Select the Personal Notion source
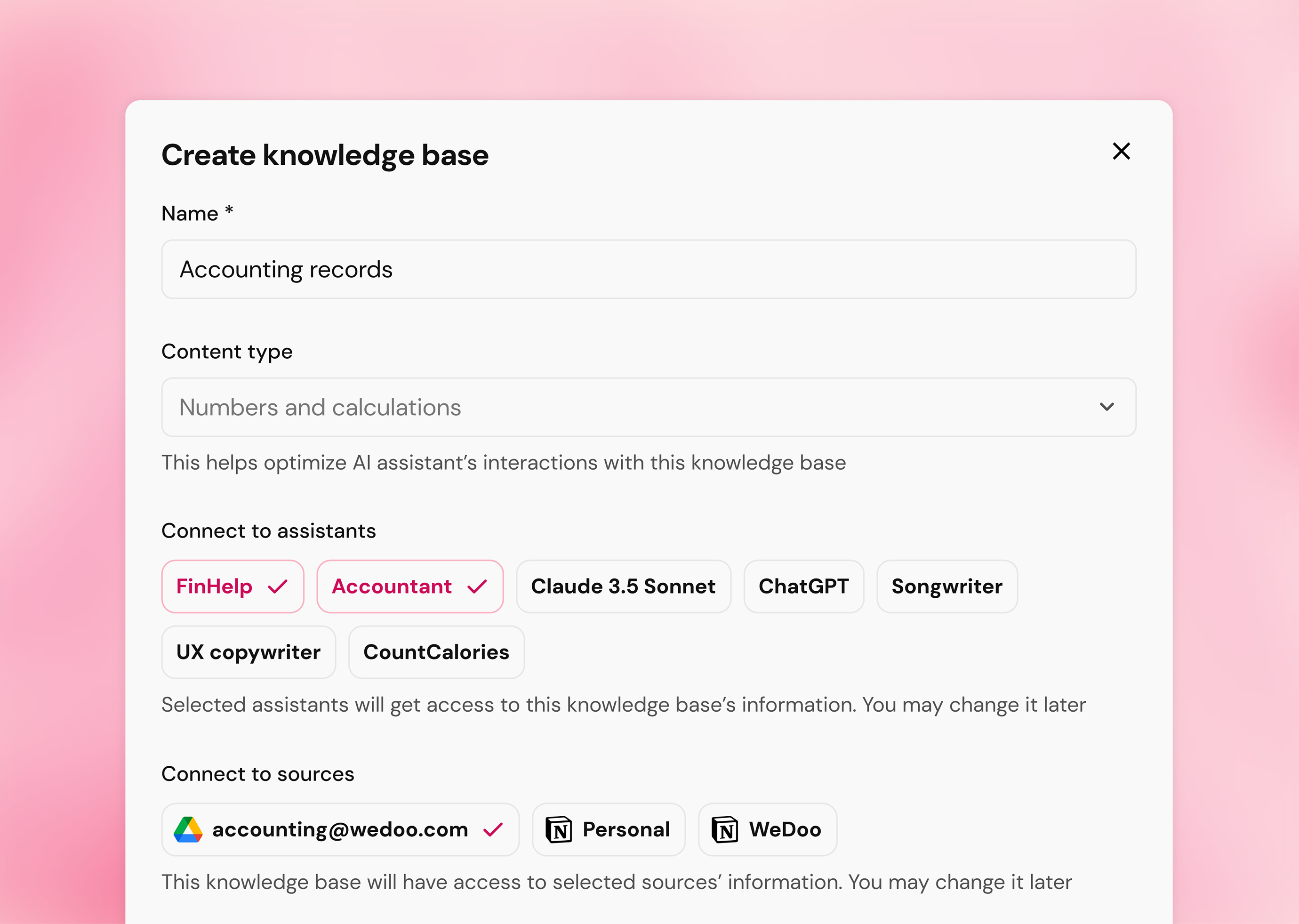This screenshot has width=1299, height=924. pos(609,829)
